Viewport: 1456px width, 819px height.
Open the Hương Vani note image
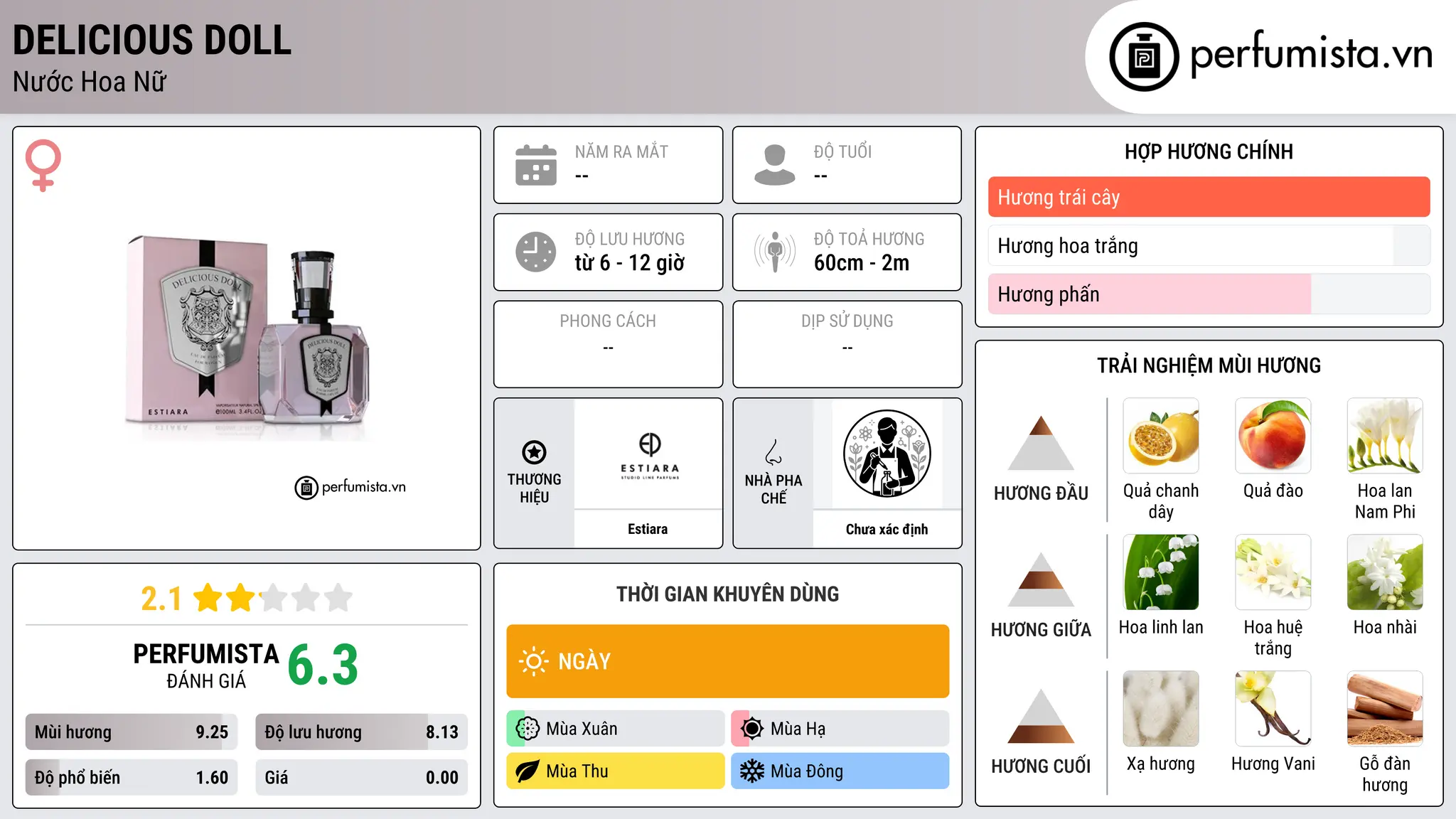(1273, 709)
